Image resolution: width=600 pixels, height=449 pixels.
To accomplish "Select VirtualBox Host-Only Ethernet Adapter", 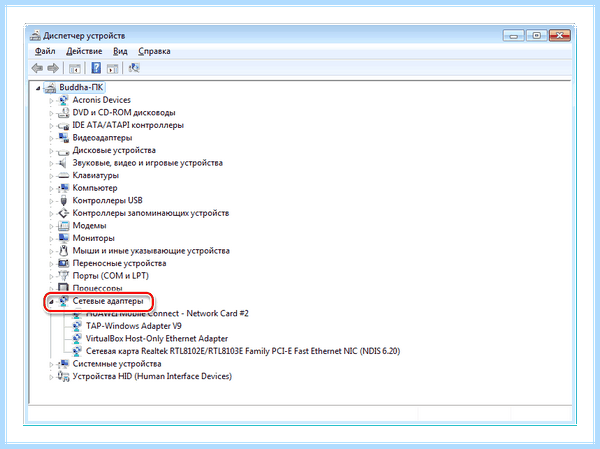I will pos(157,339).
